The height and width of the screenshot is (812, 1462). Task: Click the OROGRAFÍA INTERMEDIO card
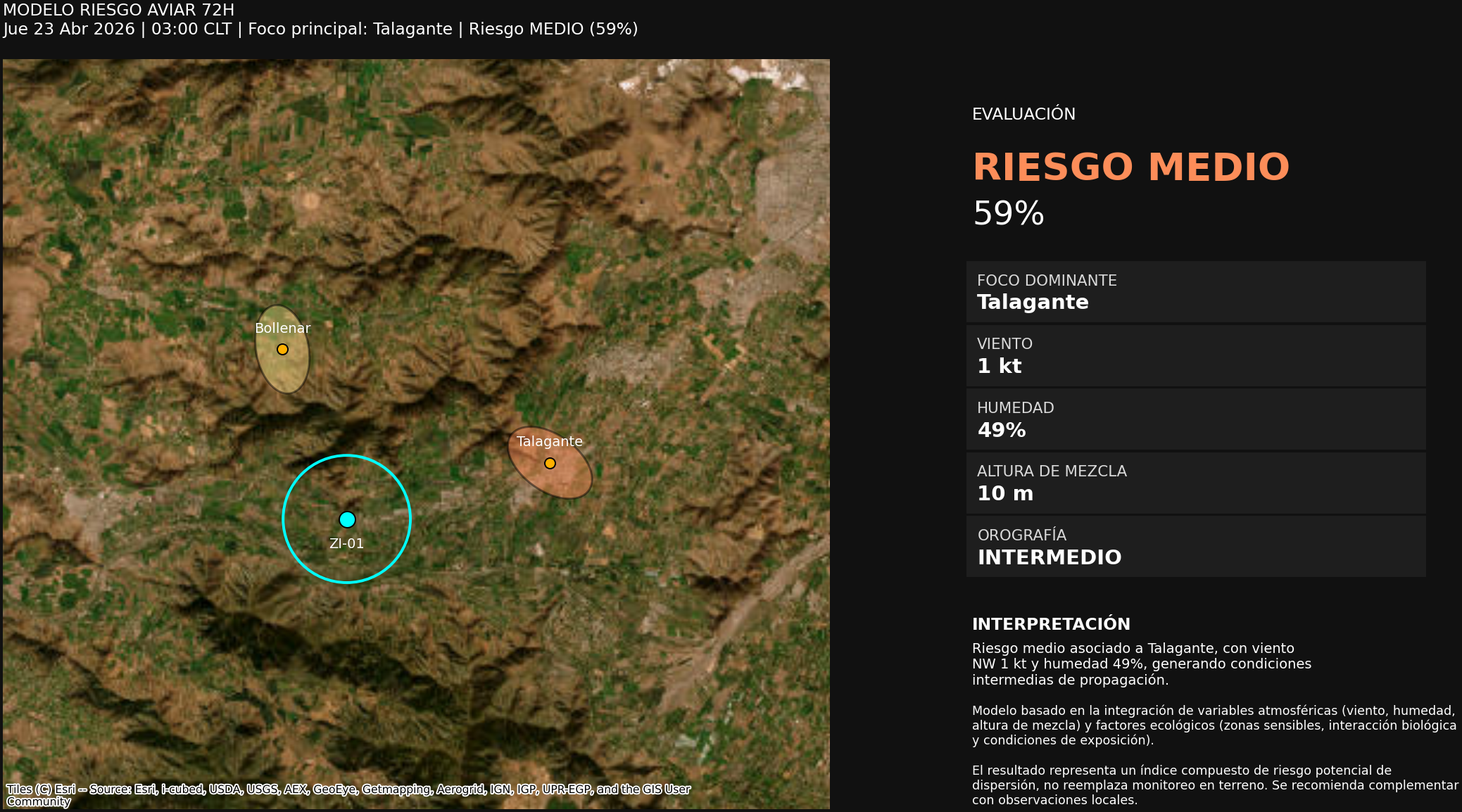click(1195, 547)
